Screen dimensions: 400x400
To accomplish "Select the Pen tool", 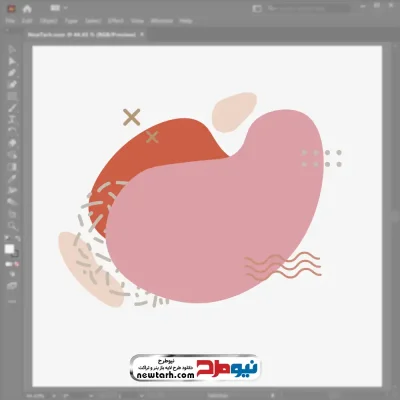I will 12,73.
